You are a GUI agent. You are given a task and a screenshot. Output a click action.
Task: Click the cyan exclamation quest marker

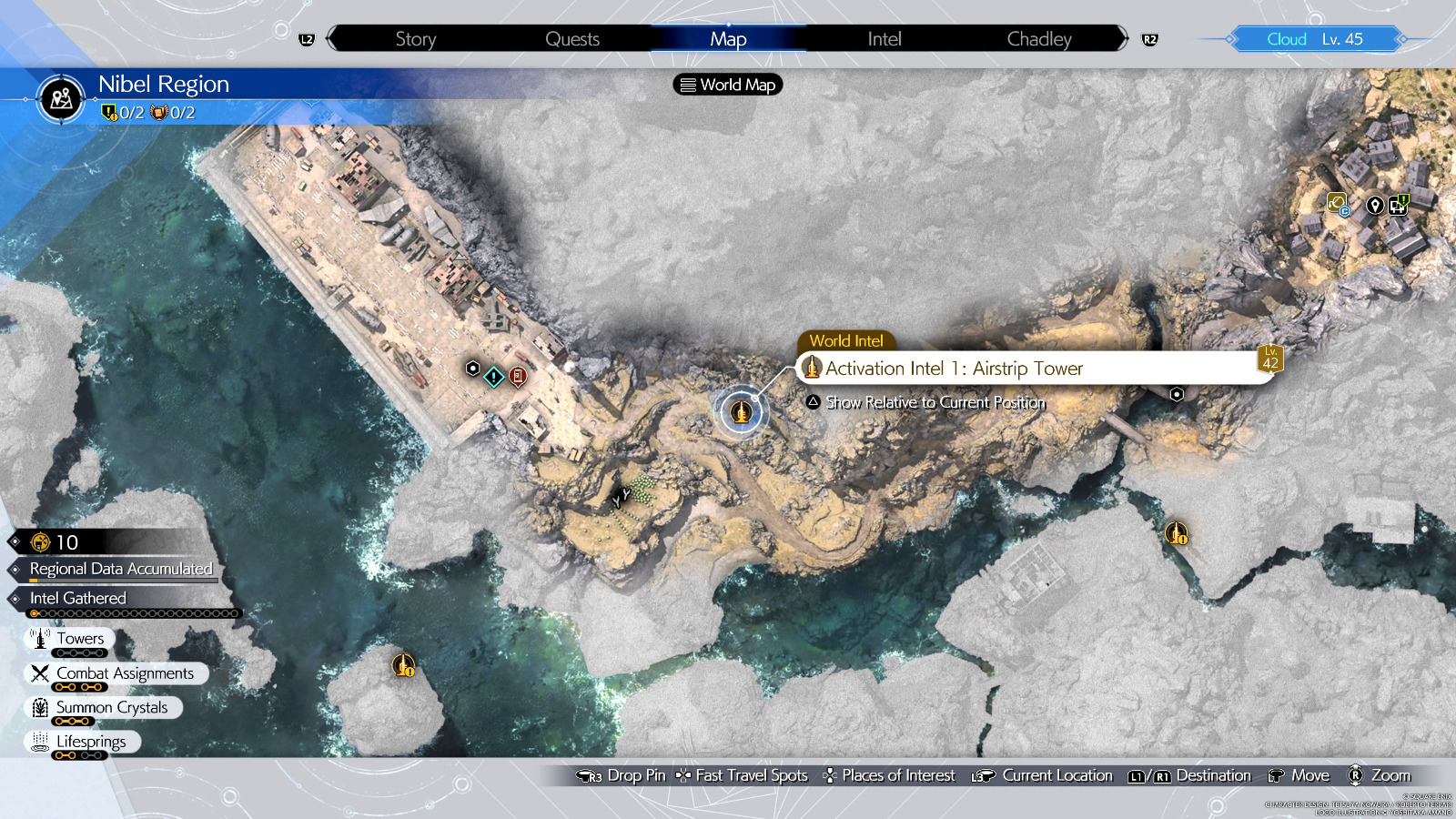tap(493, 376)
